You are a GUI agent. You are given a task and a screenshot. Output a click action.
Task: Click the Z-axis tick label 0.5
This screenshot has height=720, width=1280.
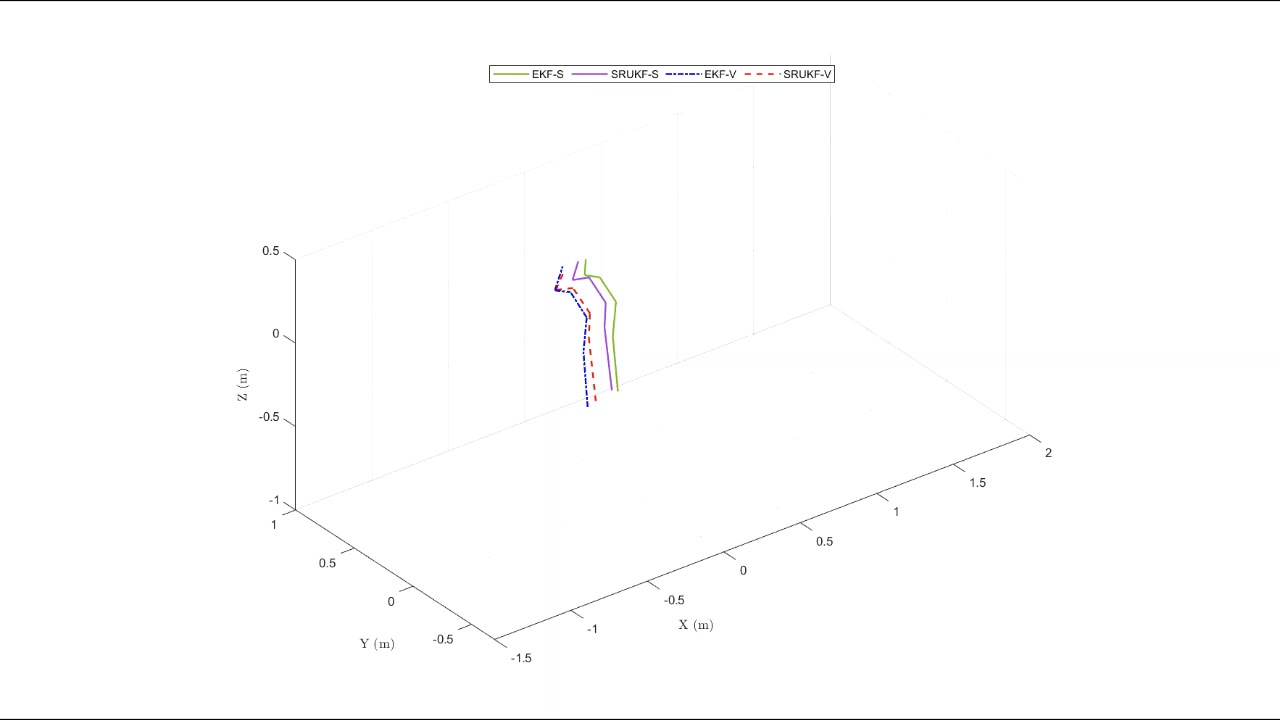(x=271, y=251)
